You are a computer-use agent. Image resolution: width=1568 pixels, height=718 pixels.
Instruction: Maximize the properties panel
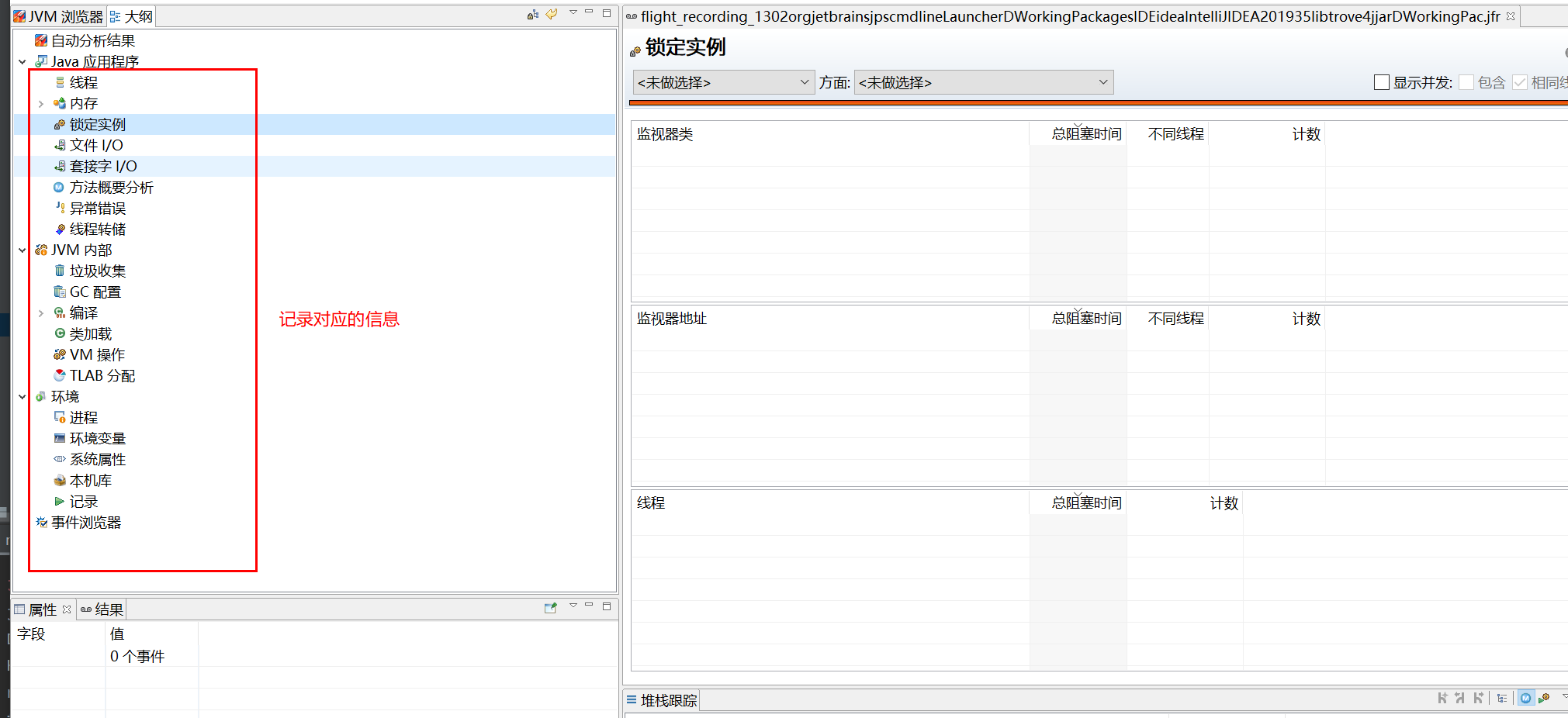(x=607, y=606)
